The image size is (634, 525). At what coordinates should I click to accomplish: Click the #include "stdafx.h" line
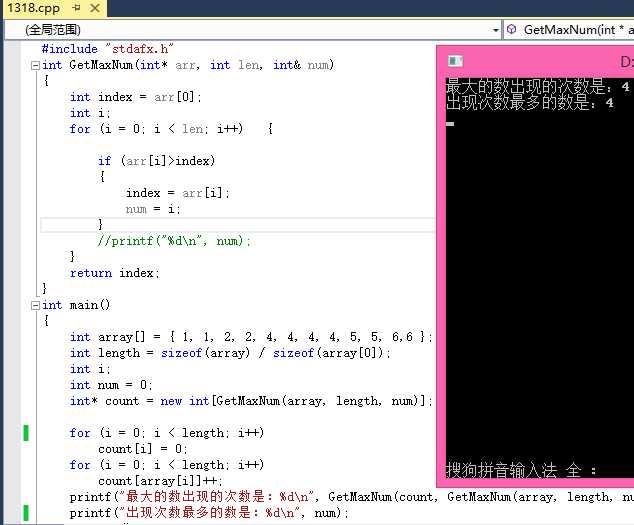[108, 49]
